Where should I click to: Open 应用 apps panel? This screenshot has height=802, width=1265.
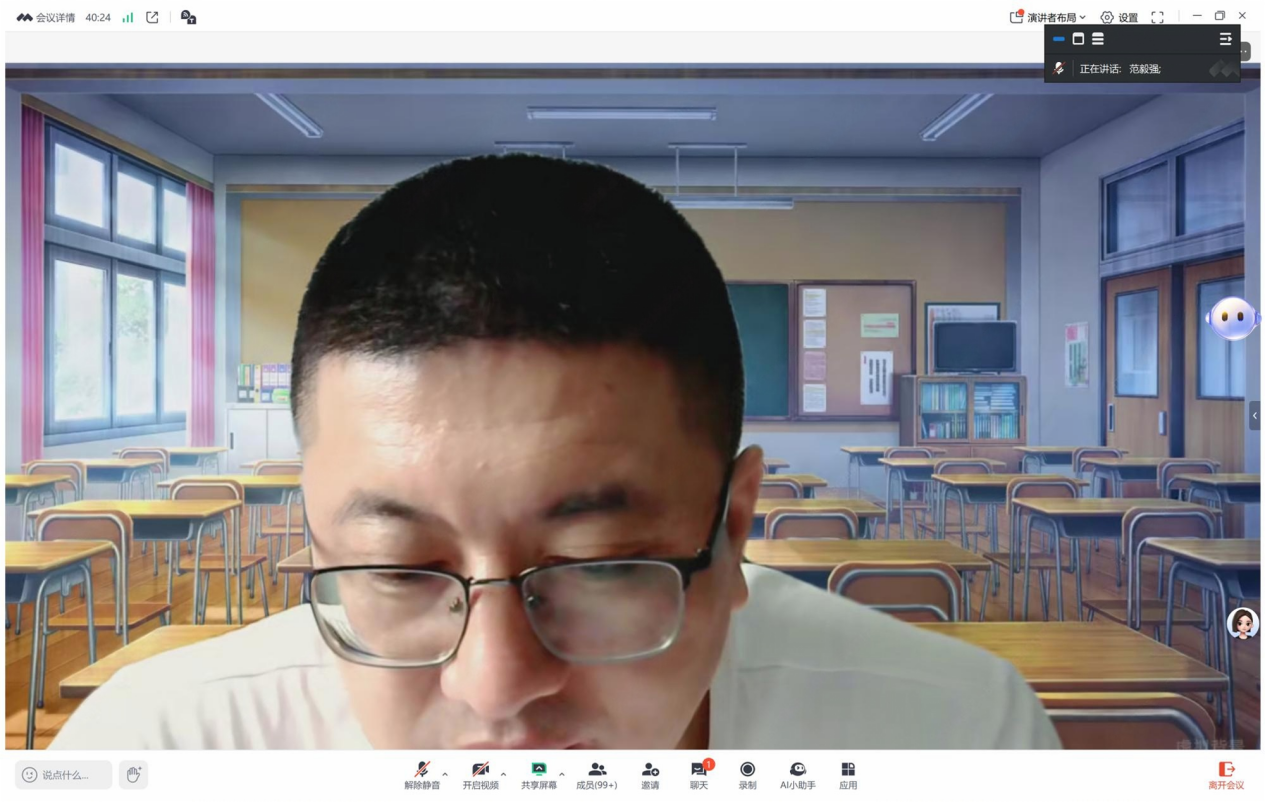tap(848, 775)
